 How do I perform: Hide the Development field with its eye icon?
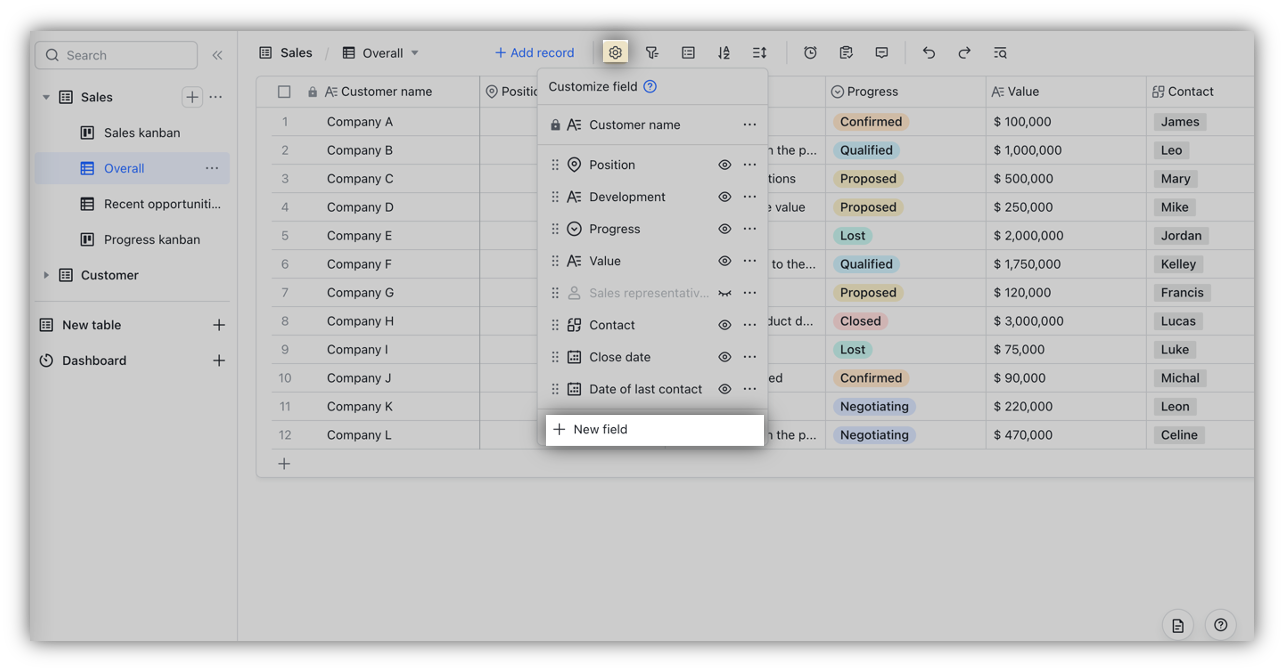click(725, 197)
